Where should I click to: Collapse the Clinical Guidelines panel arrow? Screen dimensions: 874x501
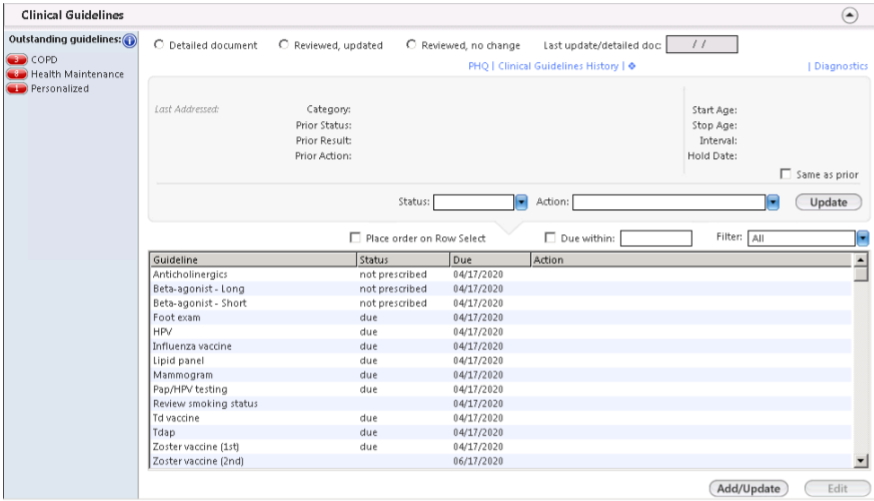pyautogui.click(x=849, y=16)
